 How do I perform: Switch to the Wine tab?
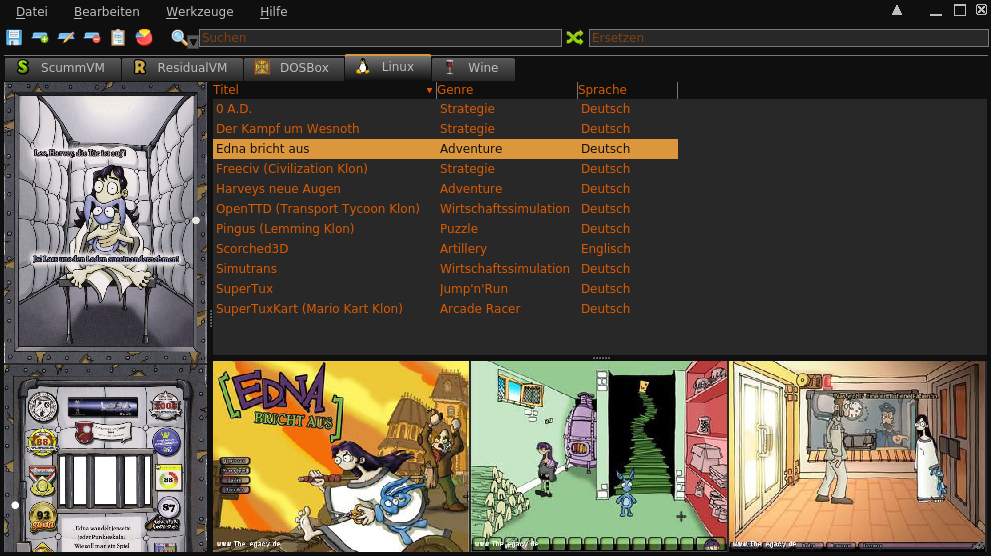tap(473, 68)
